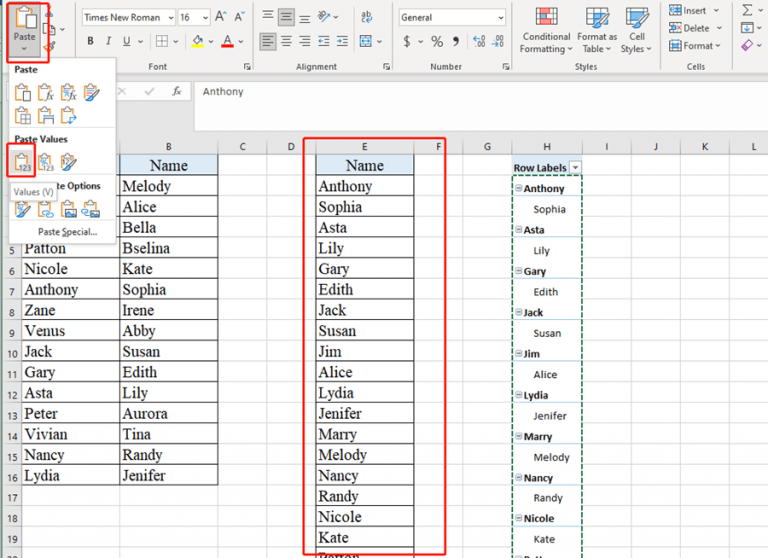Collapse the Jack pivot row group
768x558 pixels.
click(x=518, y=313)
